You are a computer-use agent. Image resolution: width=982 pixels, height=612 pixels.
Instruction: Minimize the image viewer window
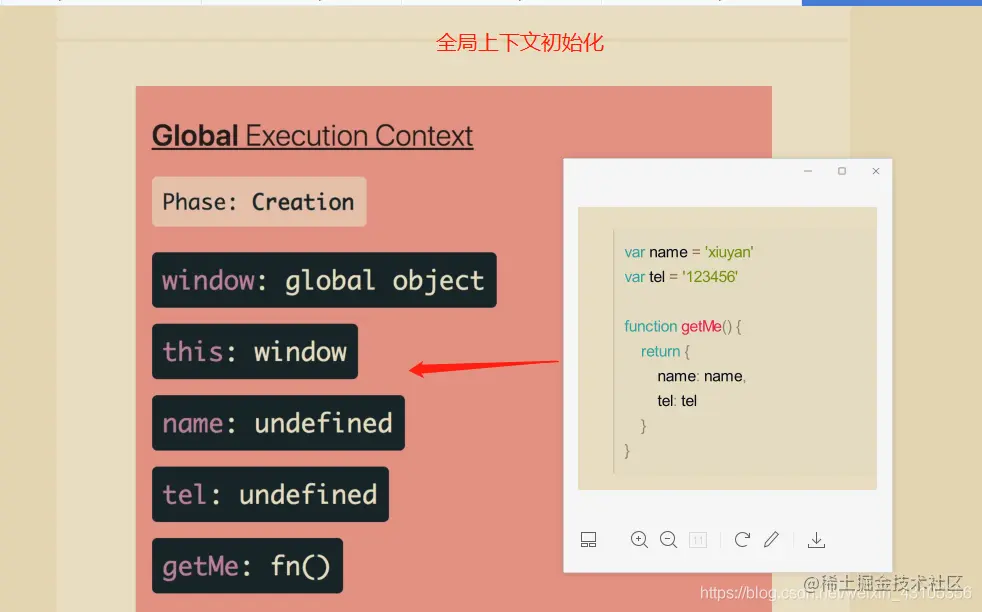coord(808,171)
